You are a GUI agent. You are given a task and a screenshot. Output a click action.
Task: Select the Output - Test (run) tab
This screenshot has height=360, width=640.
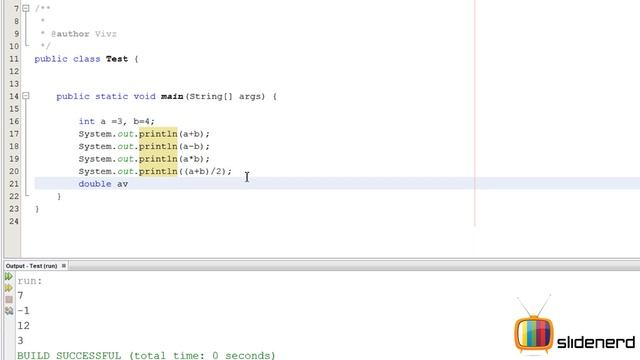[31, 266]
